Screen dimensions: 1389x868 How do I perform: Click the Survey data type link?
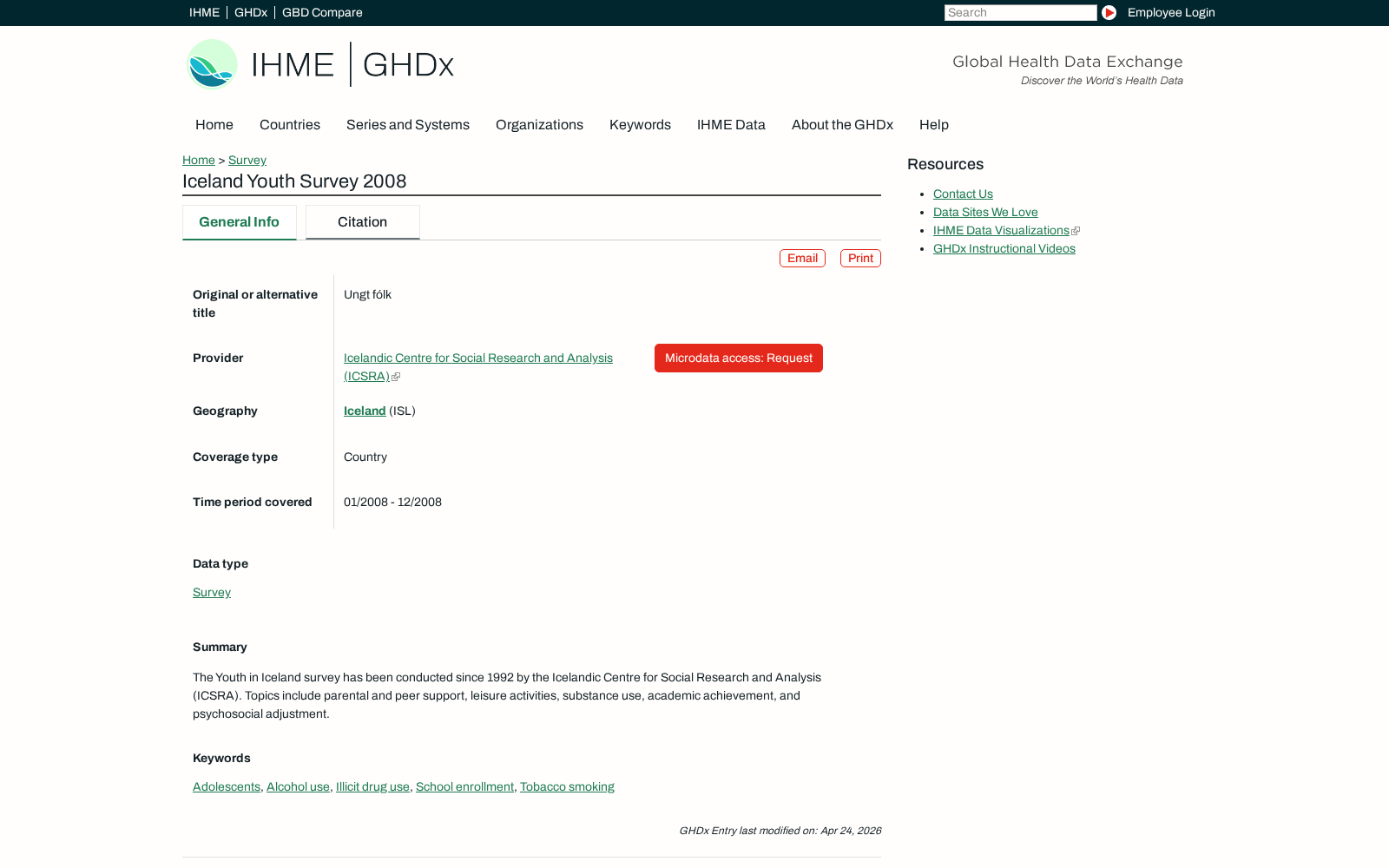coord(212,593)
